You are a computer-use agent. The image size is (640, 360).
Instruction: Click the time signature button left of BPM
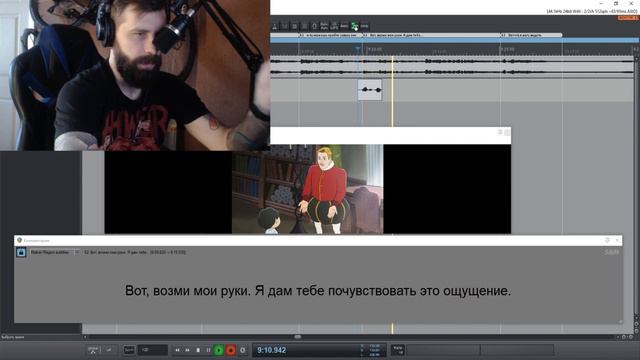pyautogui.click(x=129, y=350)
